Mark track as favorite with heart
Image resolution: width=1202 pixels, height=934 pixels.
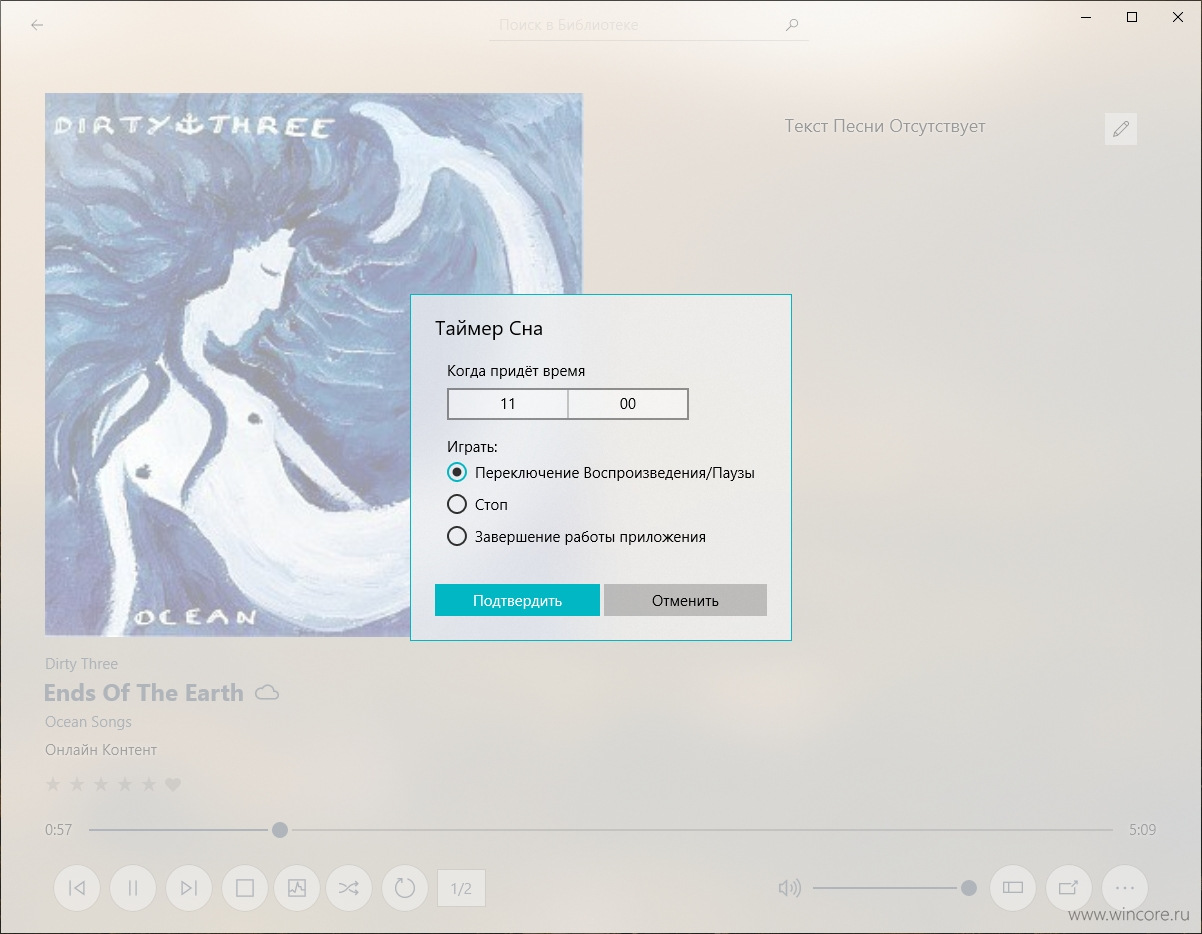point(173,785)
